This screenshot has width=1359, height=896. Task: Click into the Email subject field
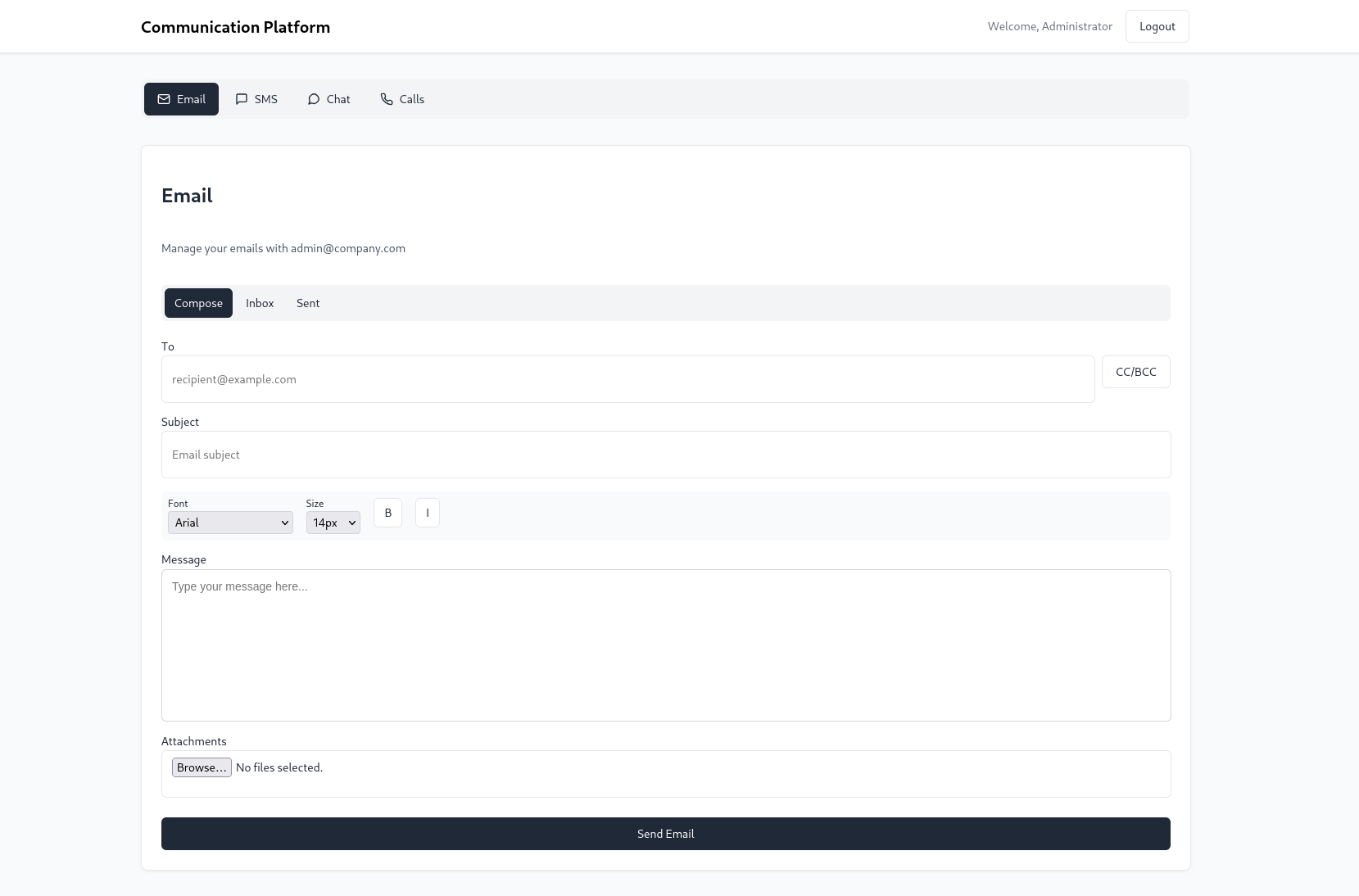click(665, 455)
